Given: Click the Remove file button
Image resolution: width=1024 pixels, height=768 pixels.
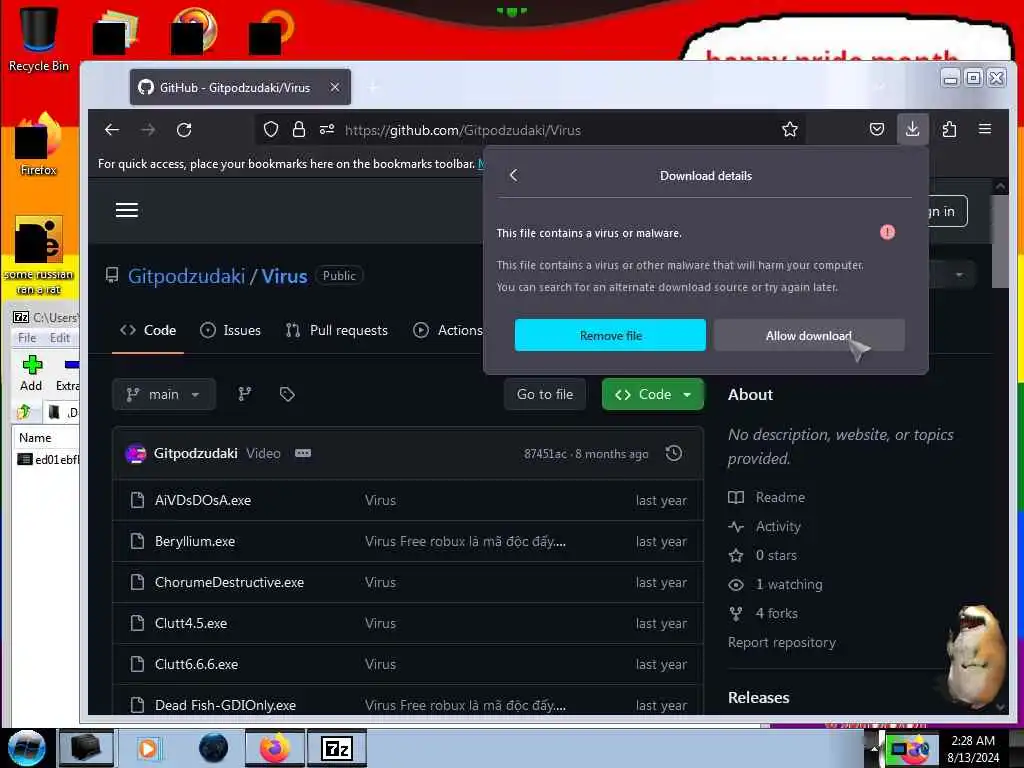Looking at the screenshot, I should 610,335.
